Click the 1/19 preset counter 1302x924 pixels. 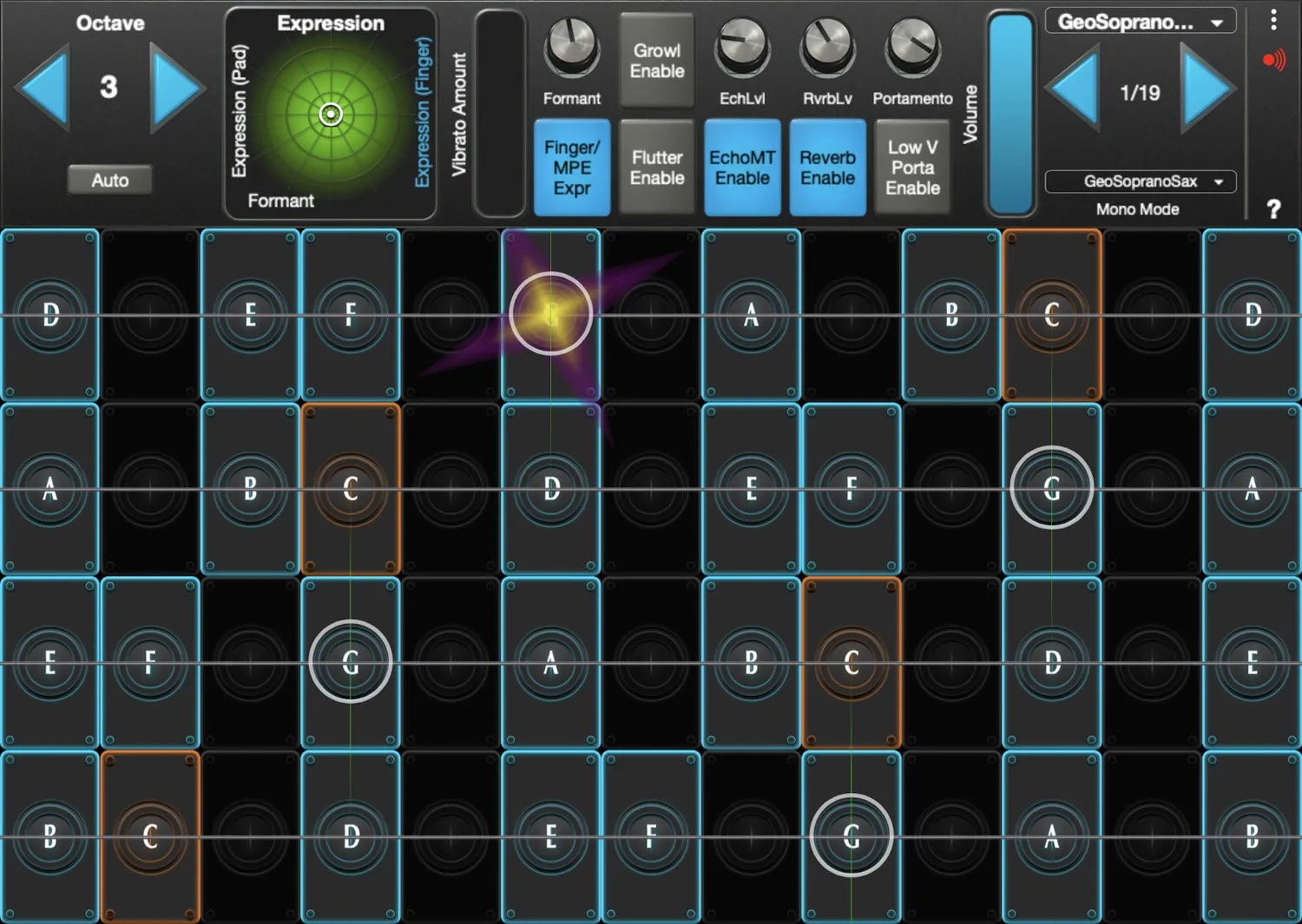tap(1140, 93)
